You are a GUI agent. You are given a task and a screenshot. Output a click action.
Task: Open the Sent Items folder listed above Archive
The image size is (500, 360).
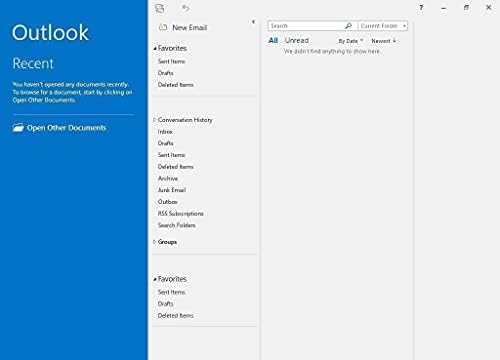click(171, 155)
